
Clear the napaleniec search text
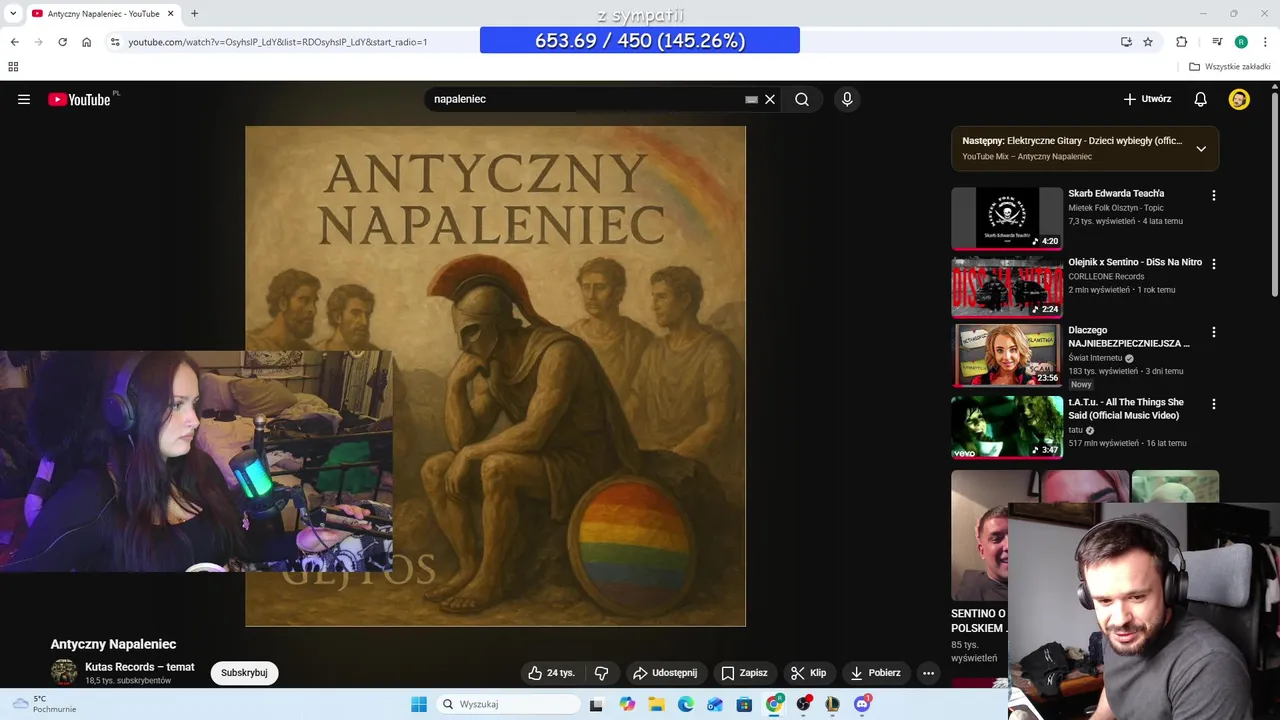point(770,99)
